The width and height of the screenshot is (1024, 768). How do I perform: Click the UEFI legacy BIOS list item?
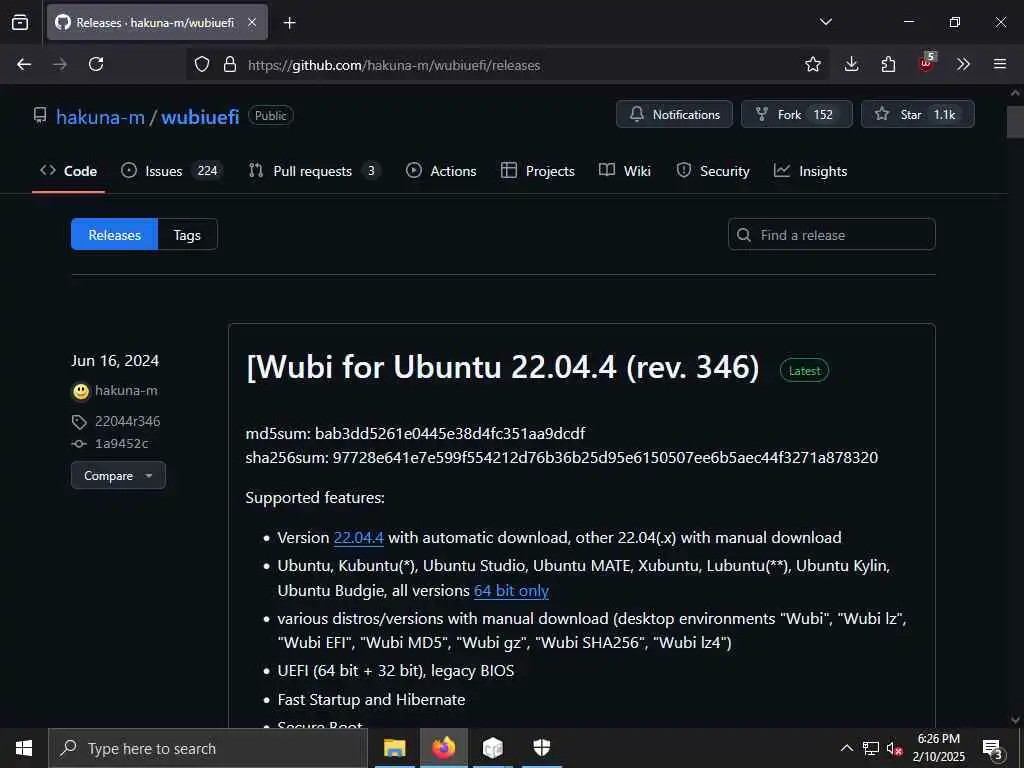pos(396,671)
